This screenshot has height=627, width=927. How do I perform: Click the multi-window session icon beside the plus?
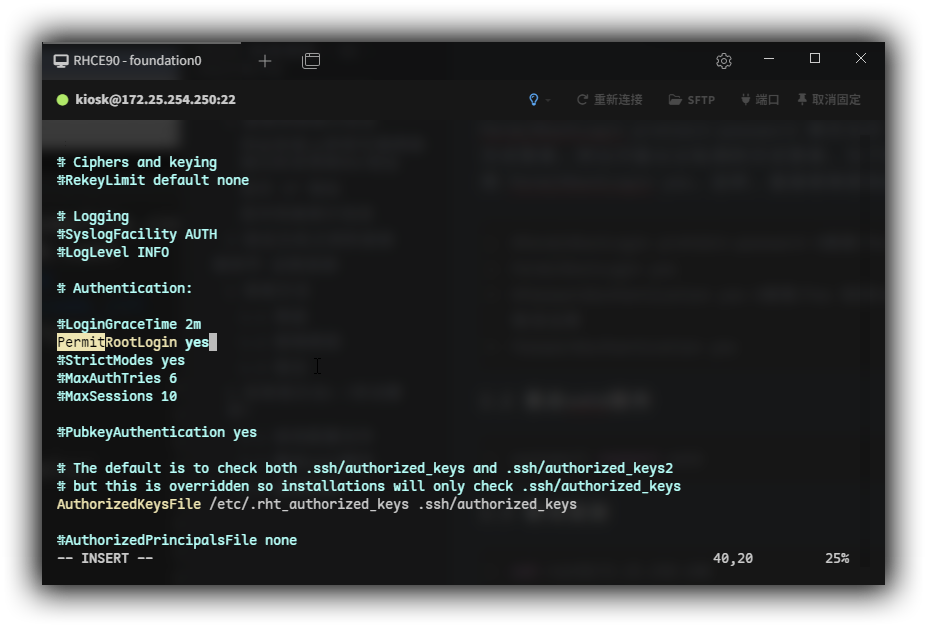[311, 61]
